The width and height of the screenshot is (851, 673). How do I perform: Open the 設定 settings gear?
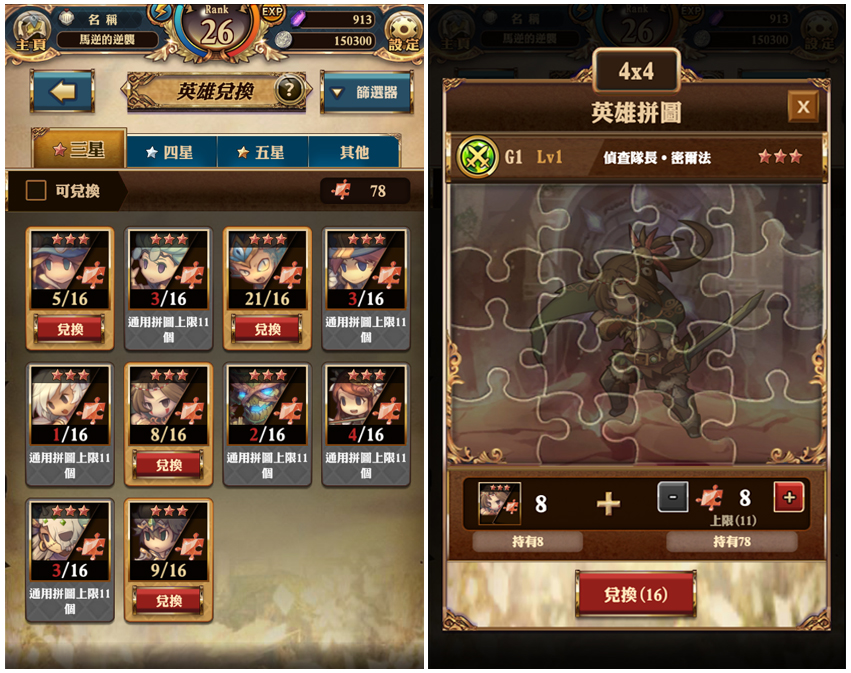pos(404,33)
